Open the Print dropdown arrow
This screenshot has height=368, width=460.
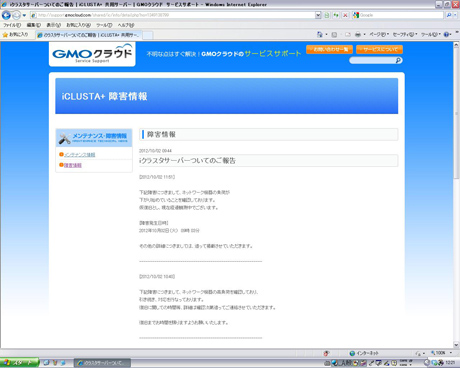pyautogui.click(x=364, y=34)
